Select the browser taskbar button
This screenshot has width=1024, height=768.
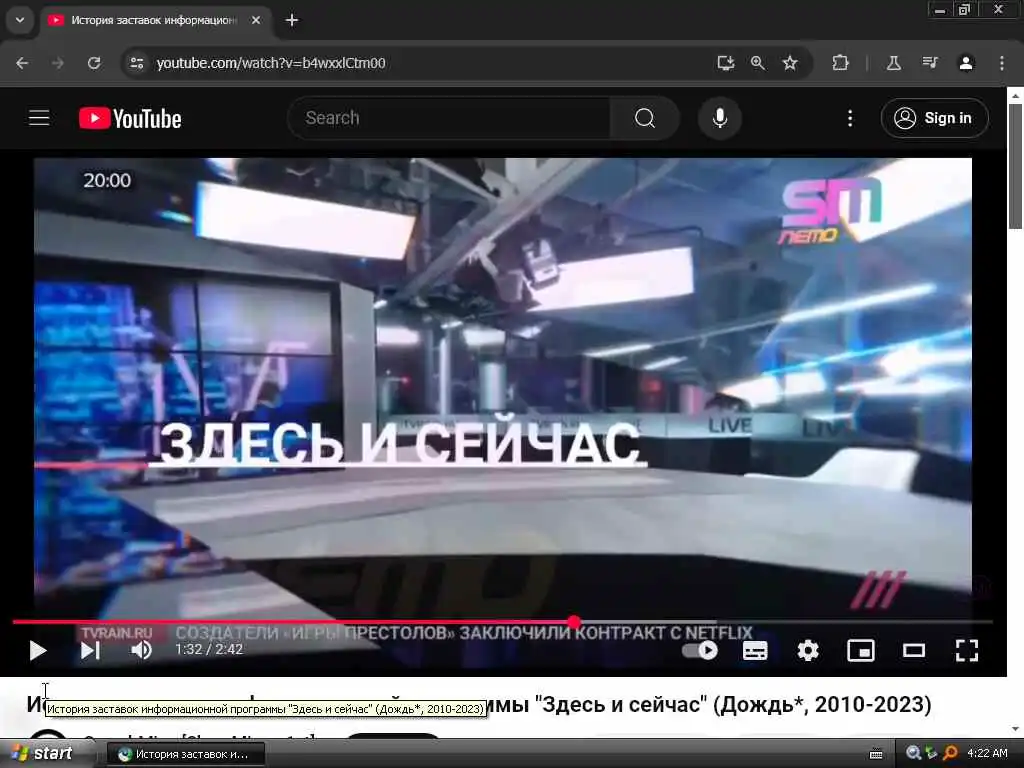(x=185, y=754)
